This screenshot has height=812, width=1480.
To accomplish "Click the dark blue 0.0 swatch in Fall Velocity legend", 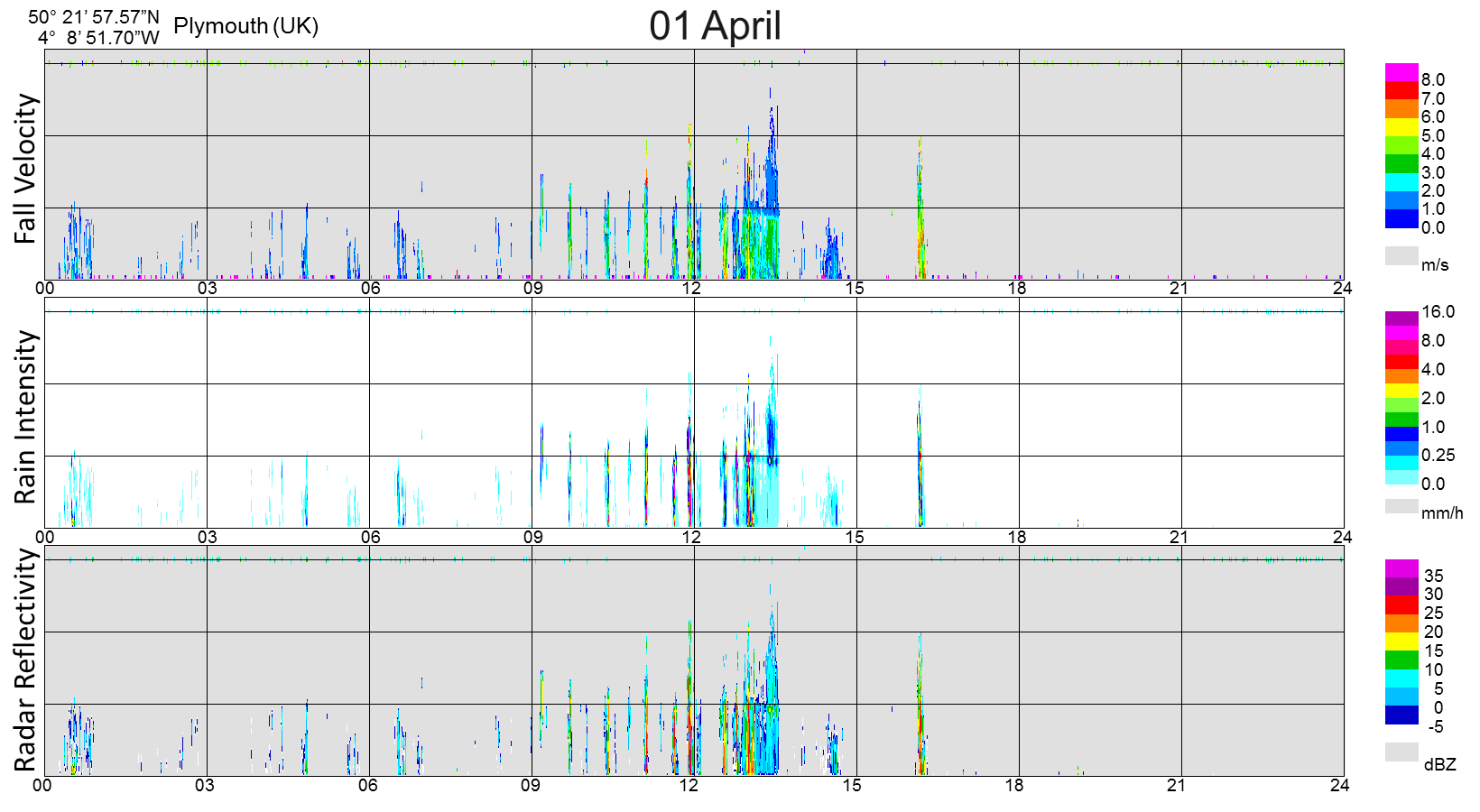I will click(1401, 219).
